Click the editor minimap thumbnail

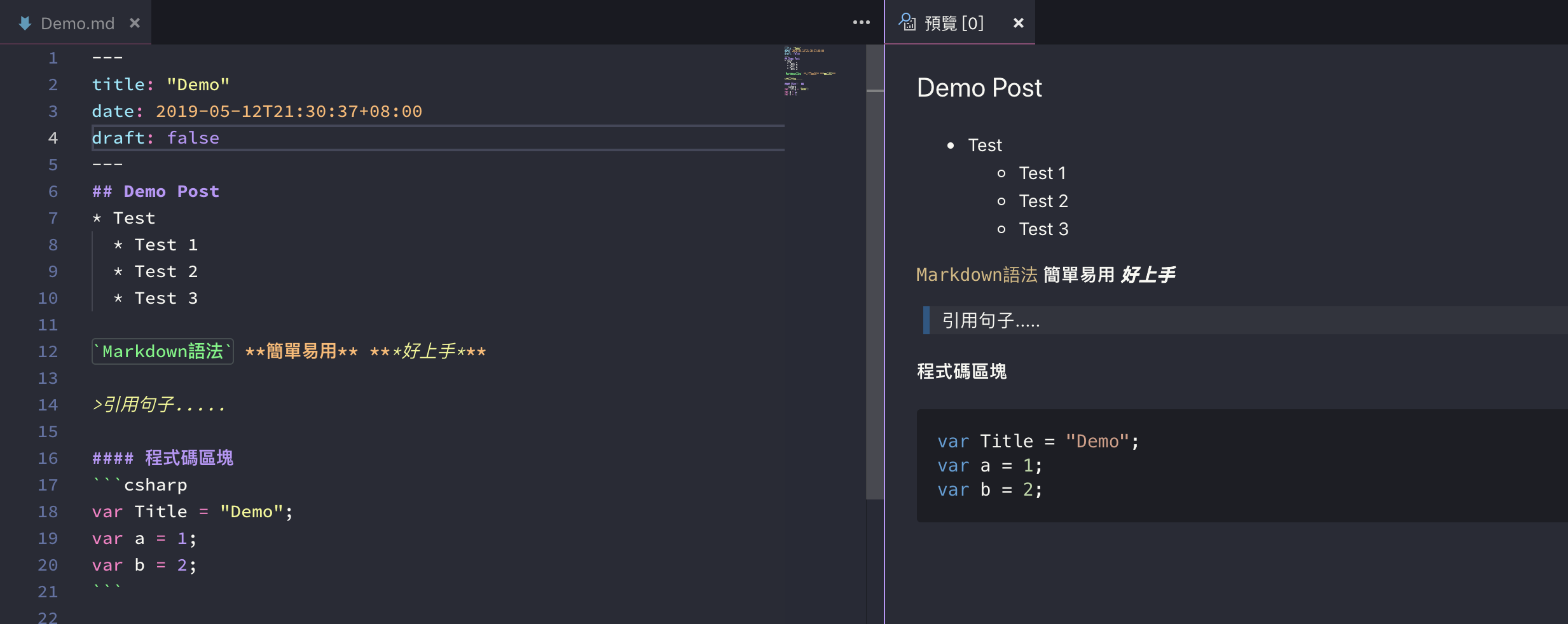click(809, 71)
